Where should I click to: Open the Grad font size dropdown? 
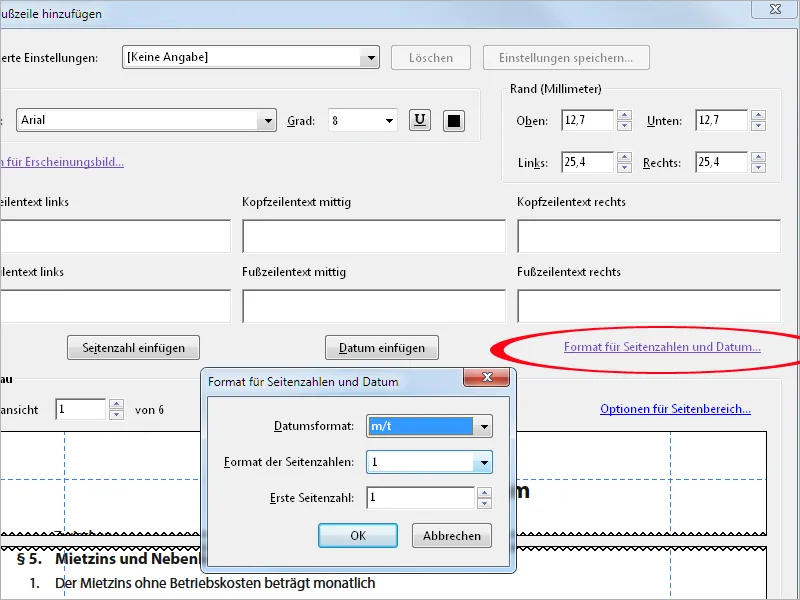[363, 121]
